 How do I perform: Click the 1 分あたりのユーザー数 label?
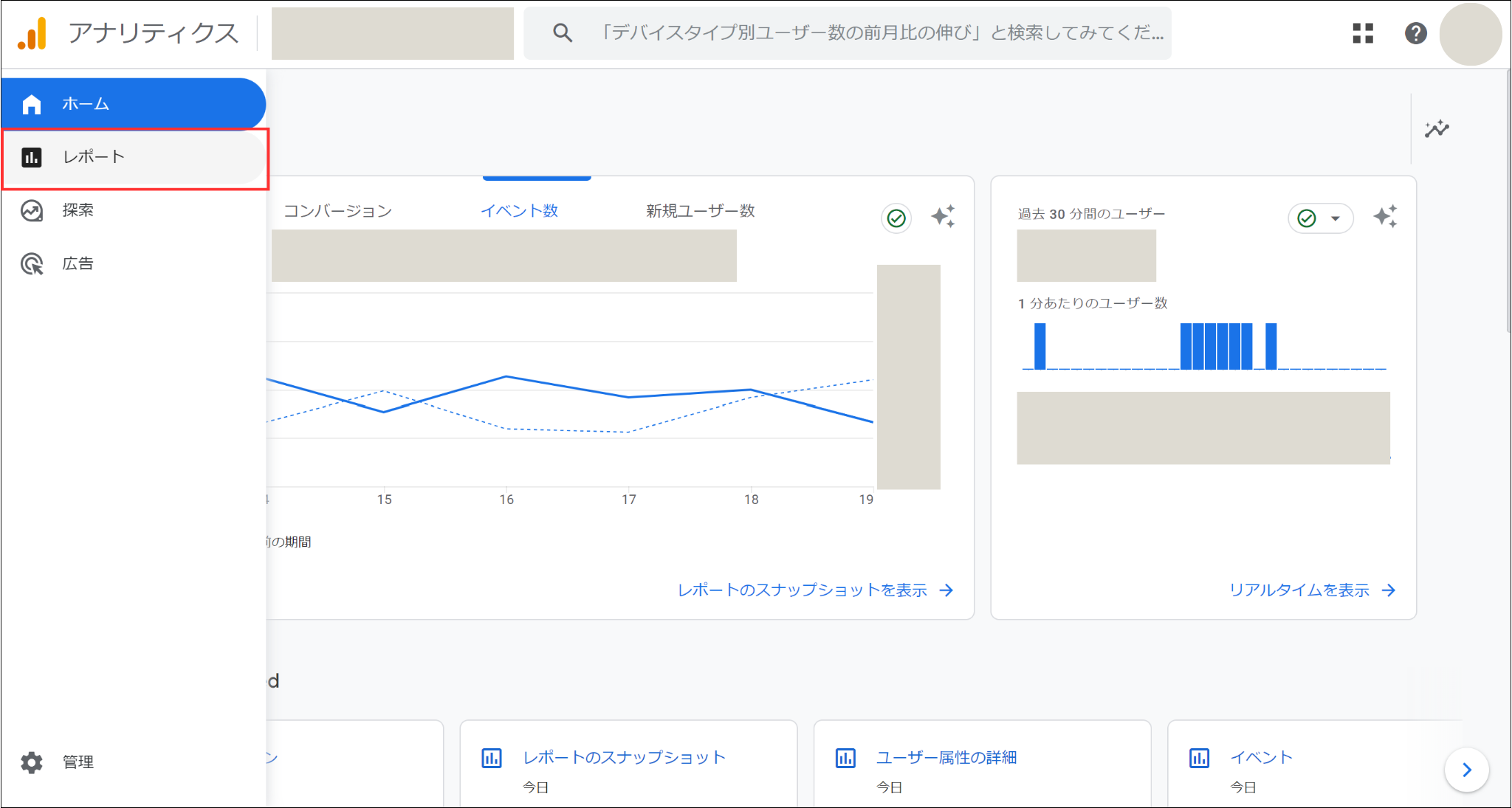coord(1093,303)
